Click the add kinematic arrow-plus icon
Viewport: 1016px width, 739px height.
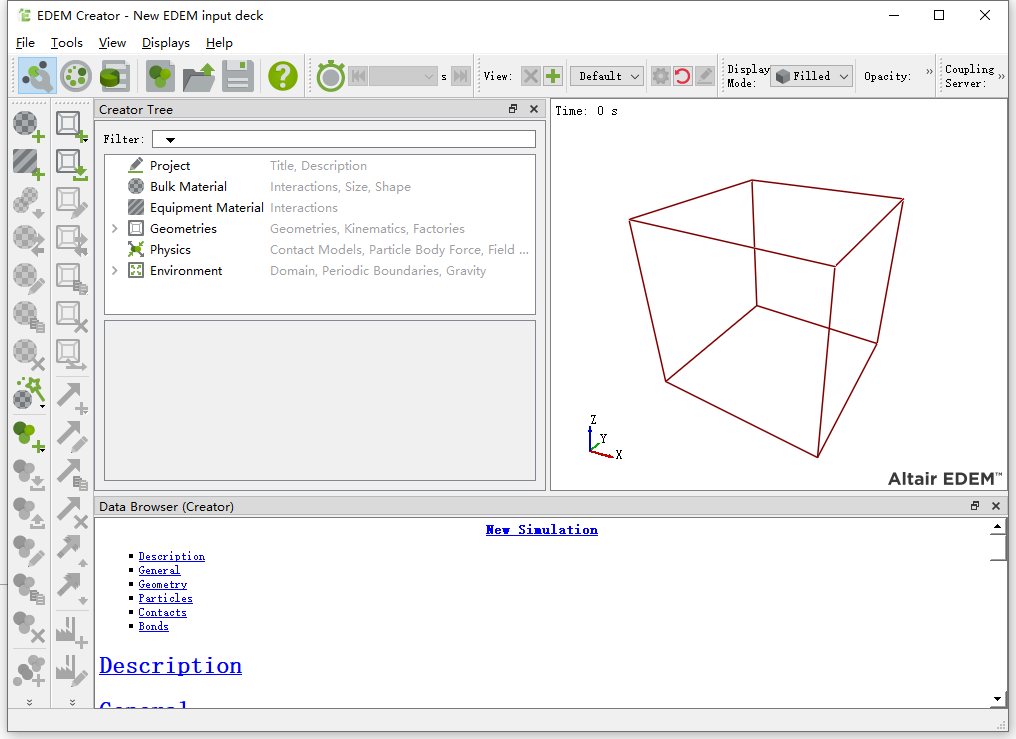tap(71, 398)
